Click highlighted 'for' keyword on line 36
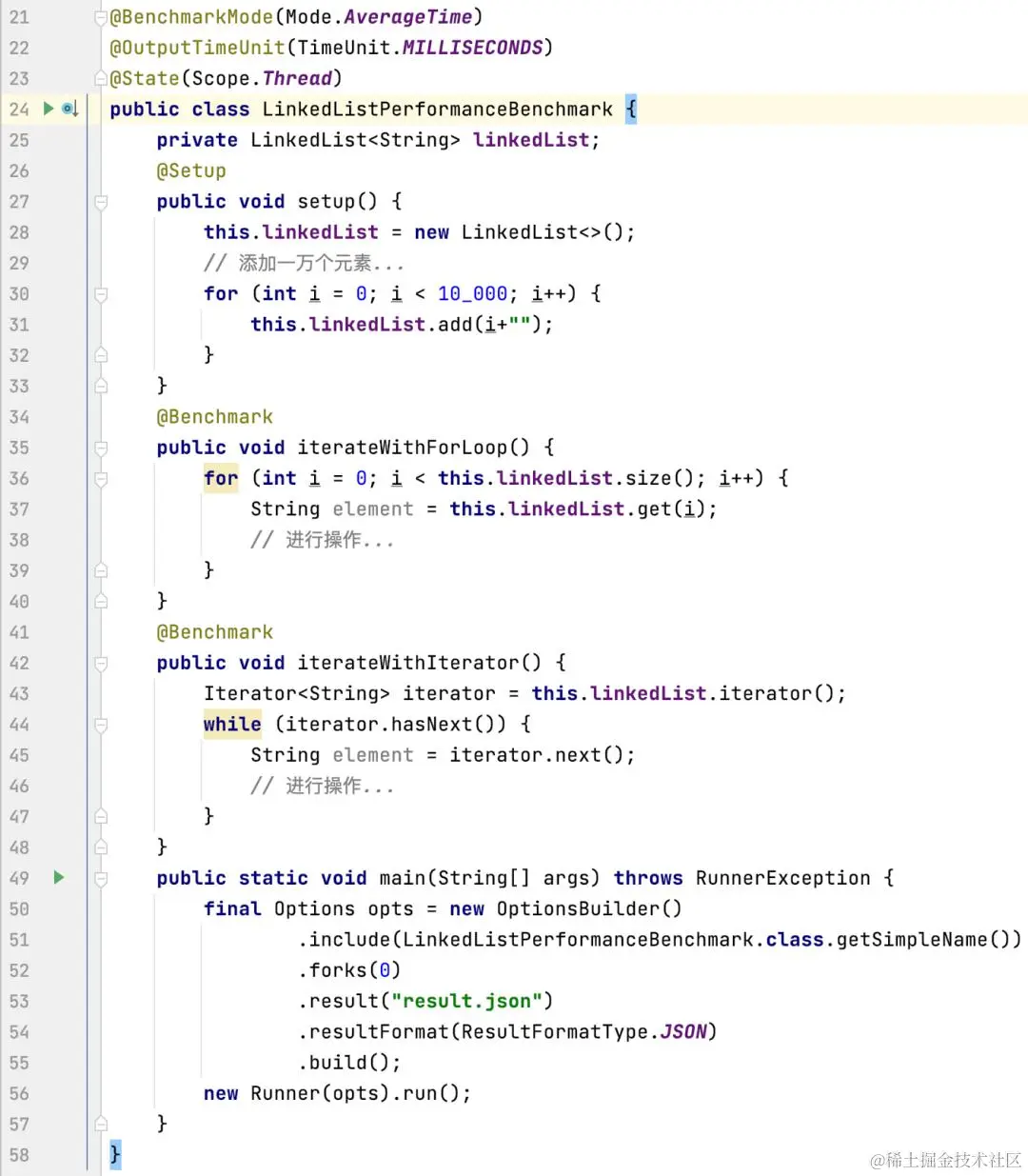Screen dimensions: 1028x1176 pos(221,478)
